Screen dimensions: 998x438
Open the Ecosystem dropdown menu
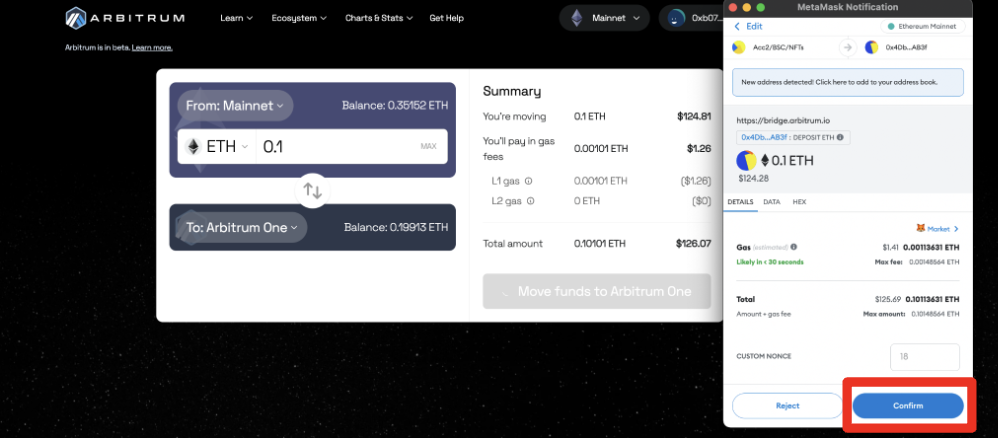pyautogui.click(x=299, y=18)
